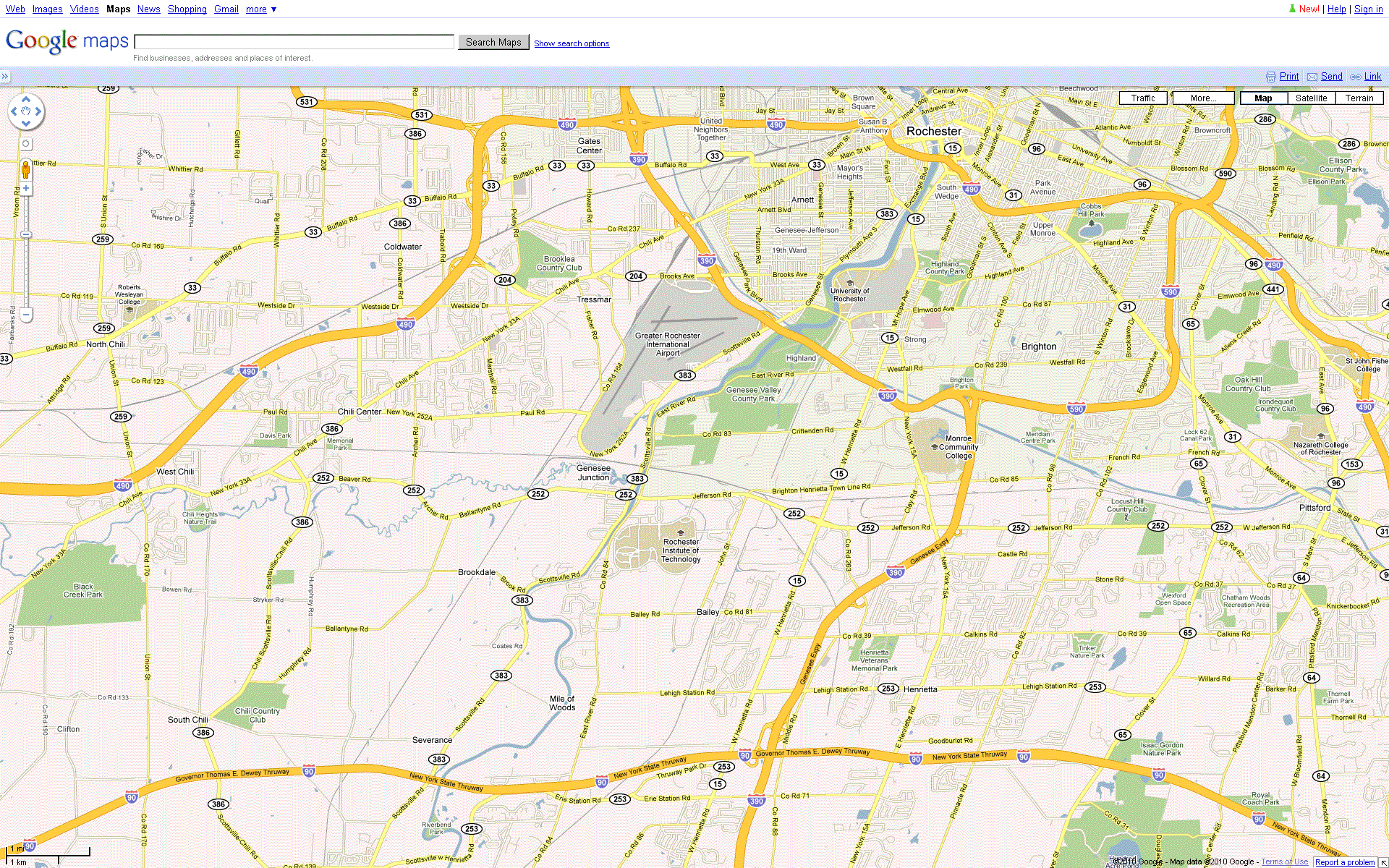Open the Help link
The height and width of the screenshot is (868, 1389).
pos(1336,9)
